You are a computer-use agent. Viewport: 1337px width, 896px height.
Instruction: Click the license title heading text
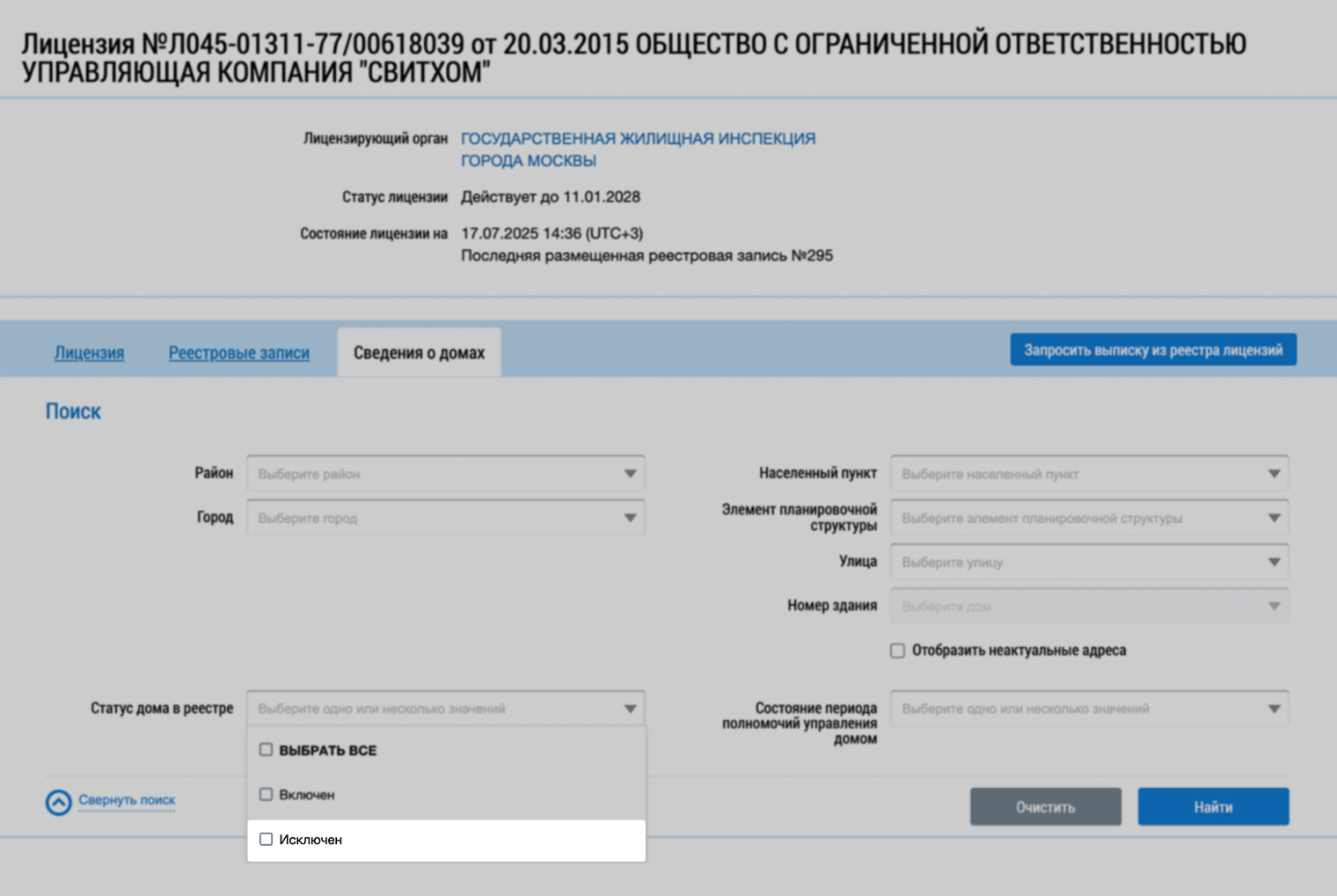pyautogui.click(x=633, y=57)
